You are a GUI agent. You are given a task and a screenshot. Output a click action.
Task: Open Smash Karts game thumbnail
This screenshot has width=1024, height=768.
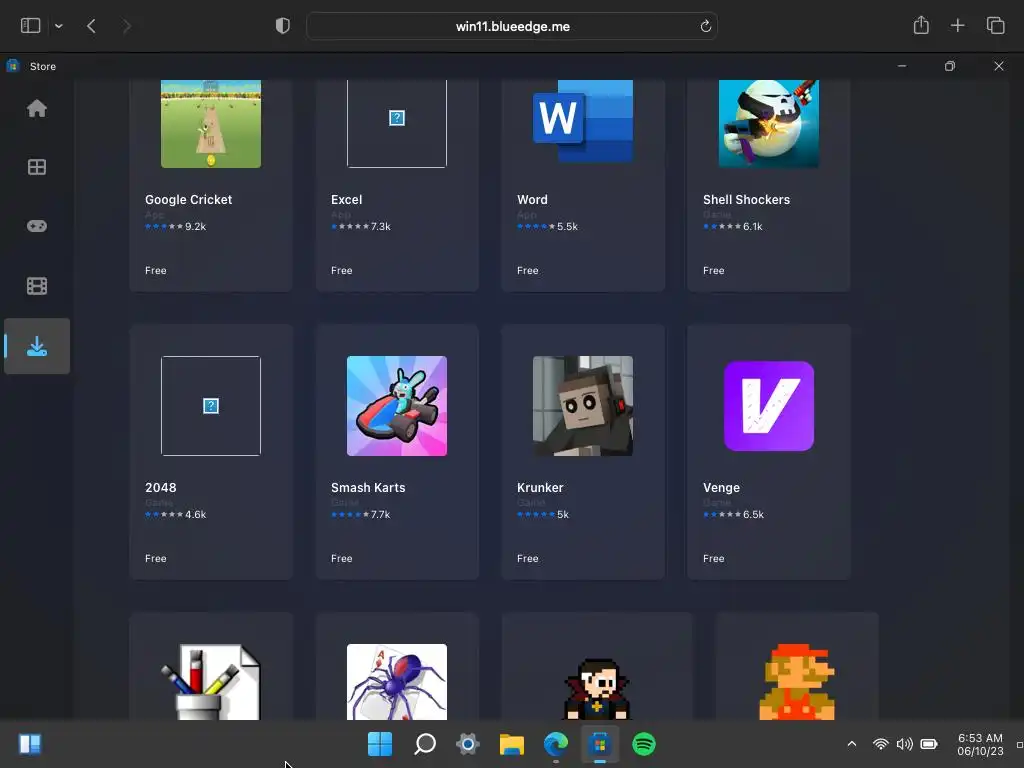pyautogui.click(x=397, y=406)
